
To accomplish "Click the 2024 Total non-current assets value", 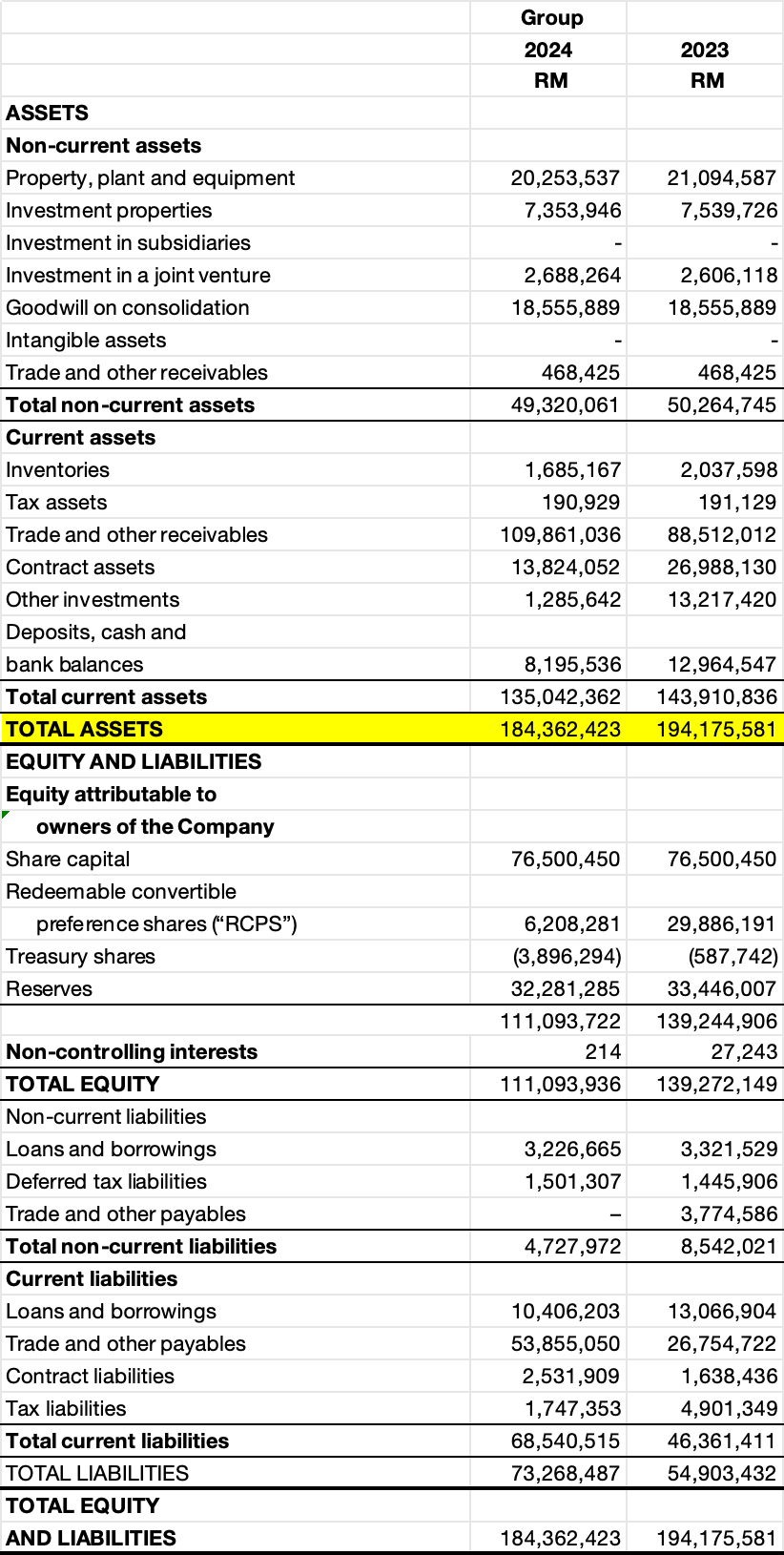I will pyautogui.click(x=565, y=405).
